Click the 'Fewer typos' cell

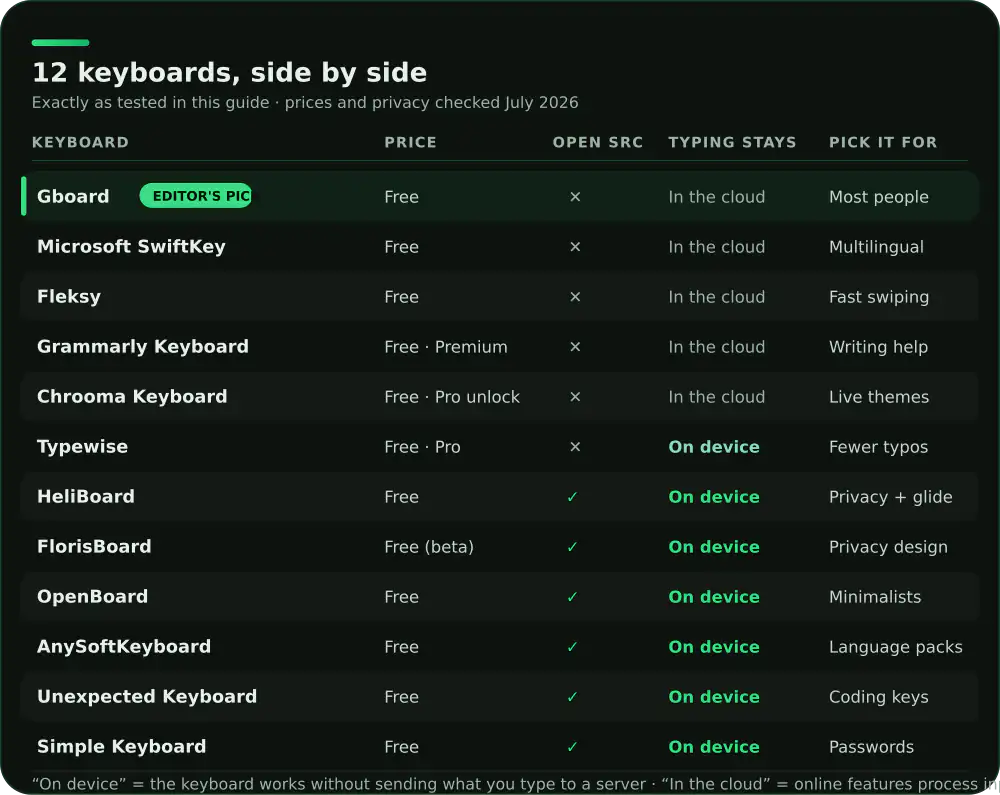coord(878,447)
